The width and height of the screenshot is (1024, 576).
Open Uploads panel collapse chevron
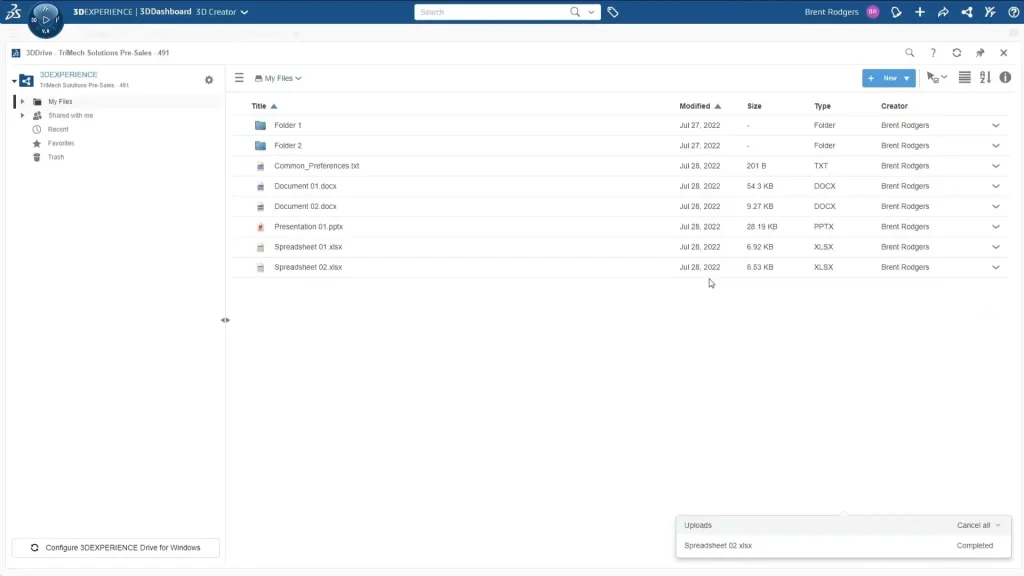pyautogui.click(x=998, y=525)
